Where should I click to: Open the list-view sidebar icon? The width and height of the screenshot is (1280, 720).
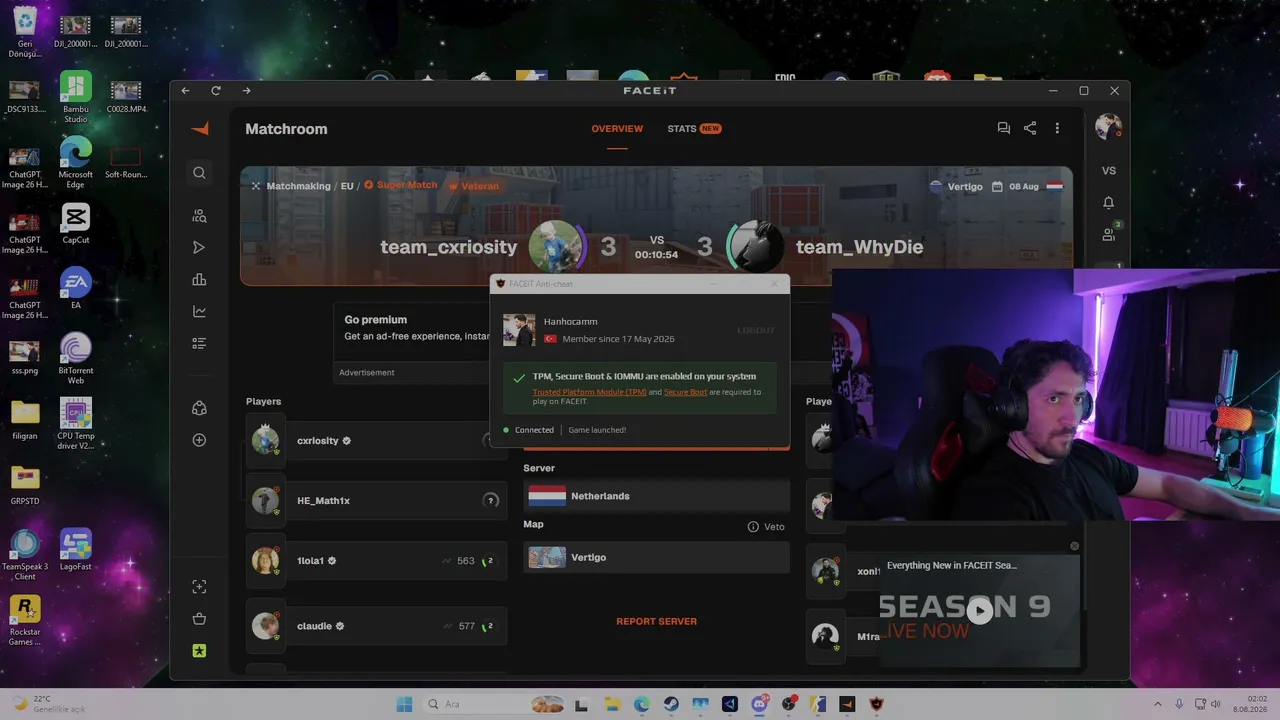[x=199, y=344]
